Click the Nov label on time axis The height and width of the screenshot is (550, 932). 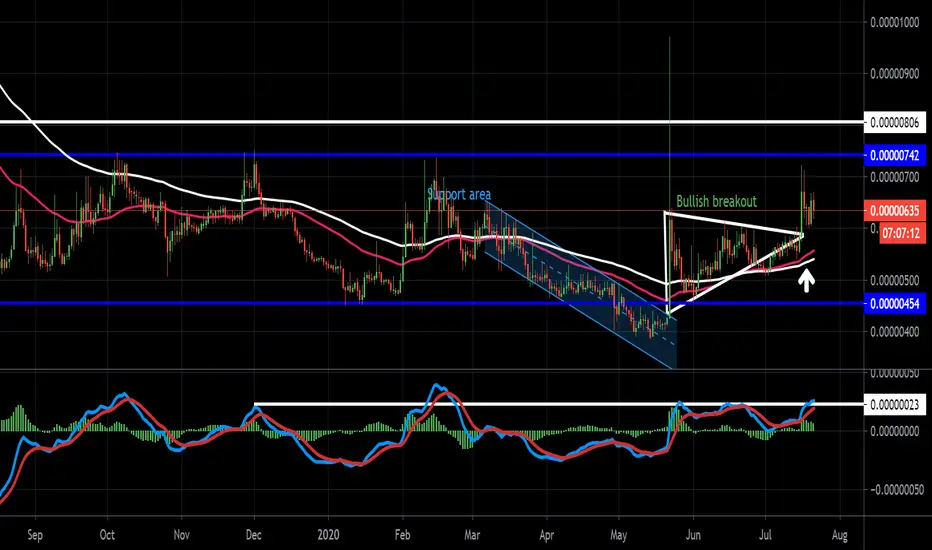coord(181,535)
